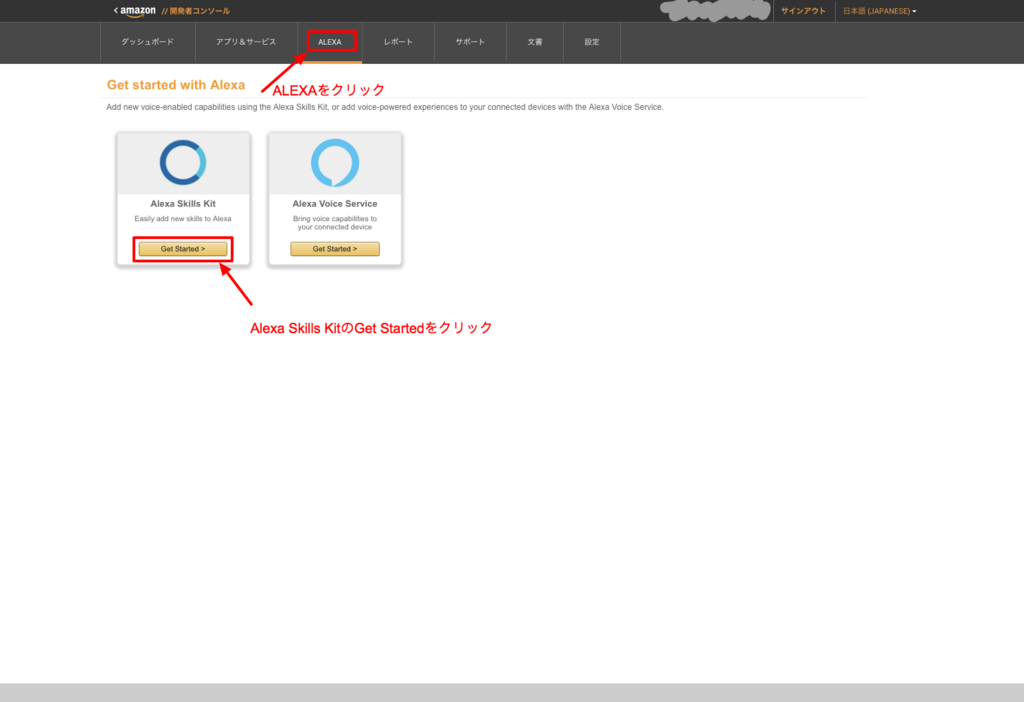Click the 'Add new voice-enabled capabilities' description

pyautogui.click(x=385, y=107)
